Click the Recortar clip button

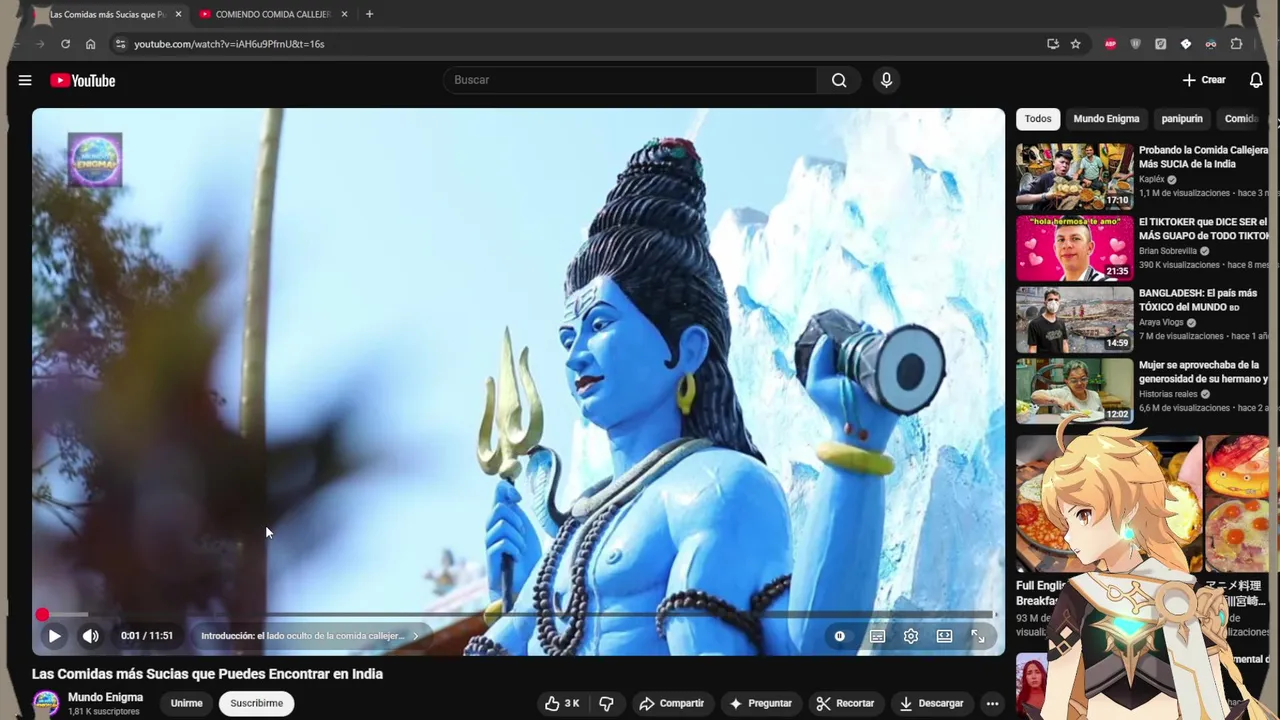(845, 703)
